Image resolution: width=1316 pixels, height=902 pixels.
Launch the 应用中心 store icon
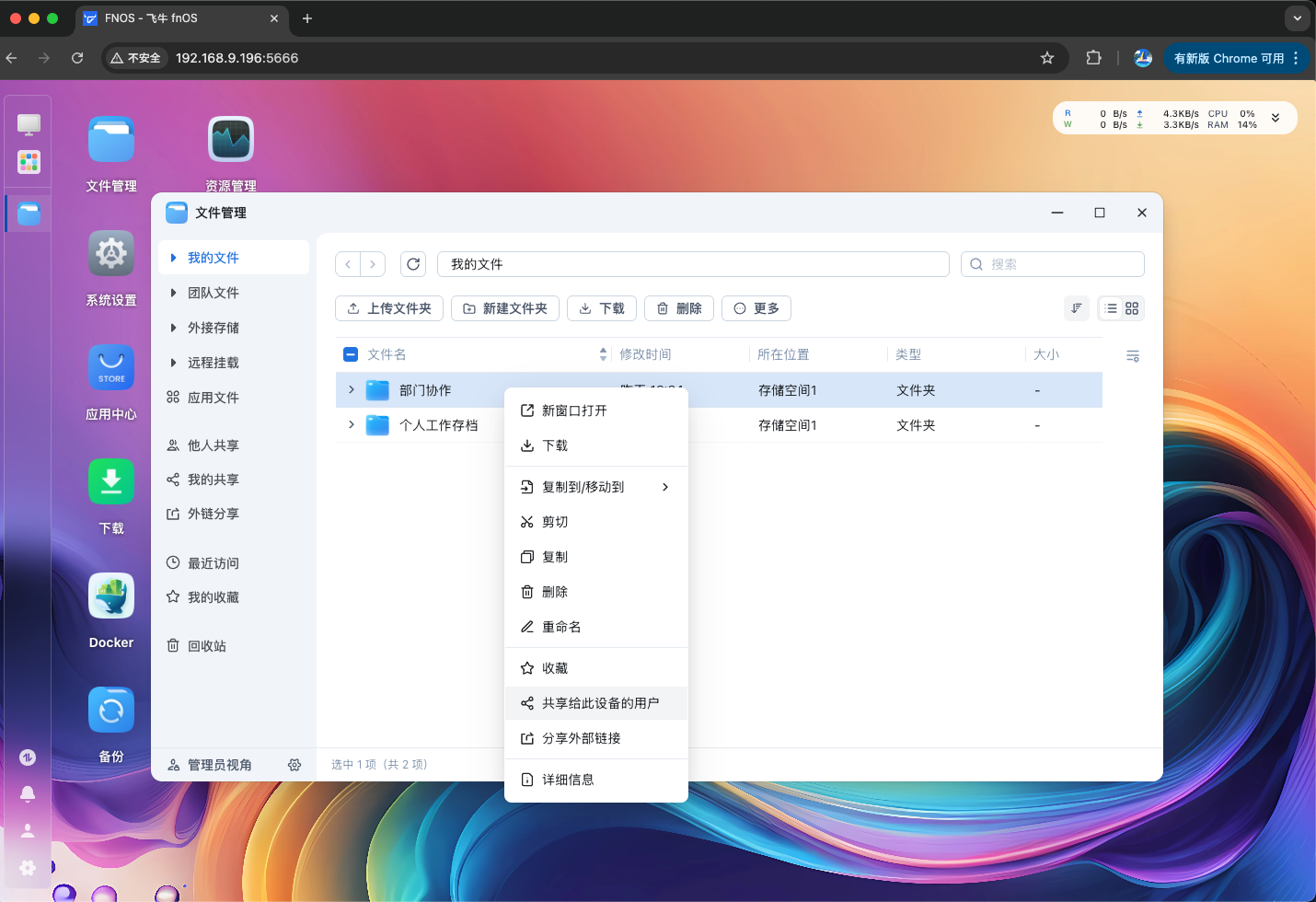(x=111, y=368)
